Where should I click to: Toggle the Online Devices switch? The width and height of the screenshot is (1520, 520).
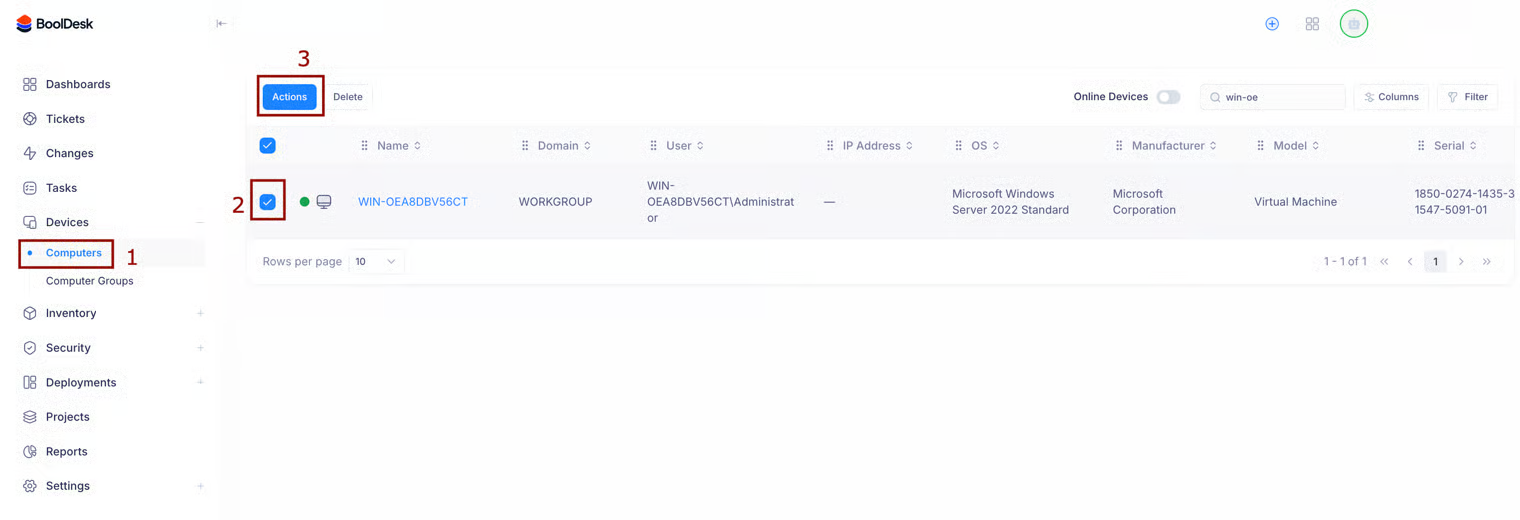1168,97
